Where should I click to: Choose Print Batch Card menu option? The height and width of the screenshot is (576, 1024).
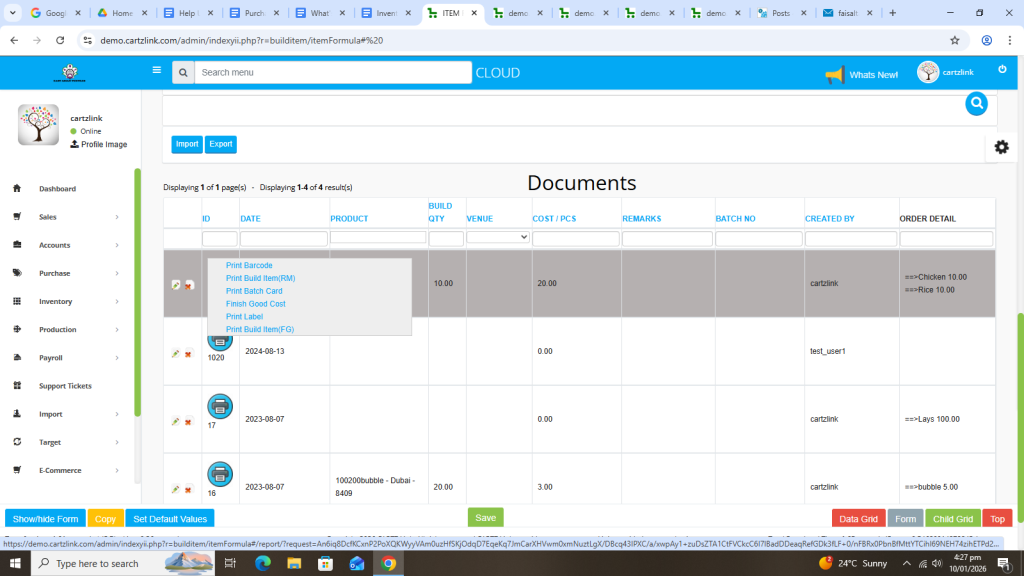pos(254,291)
